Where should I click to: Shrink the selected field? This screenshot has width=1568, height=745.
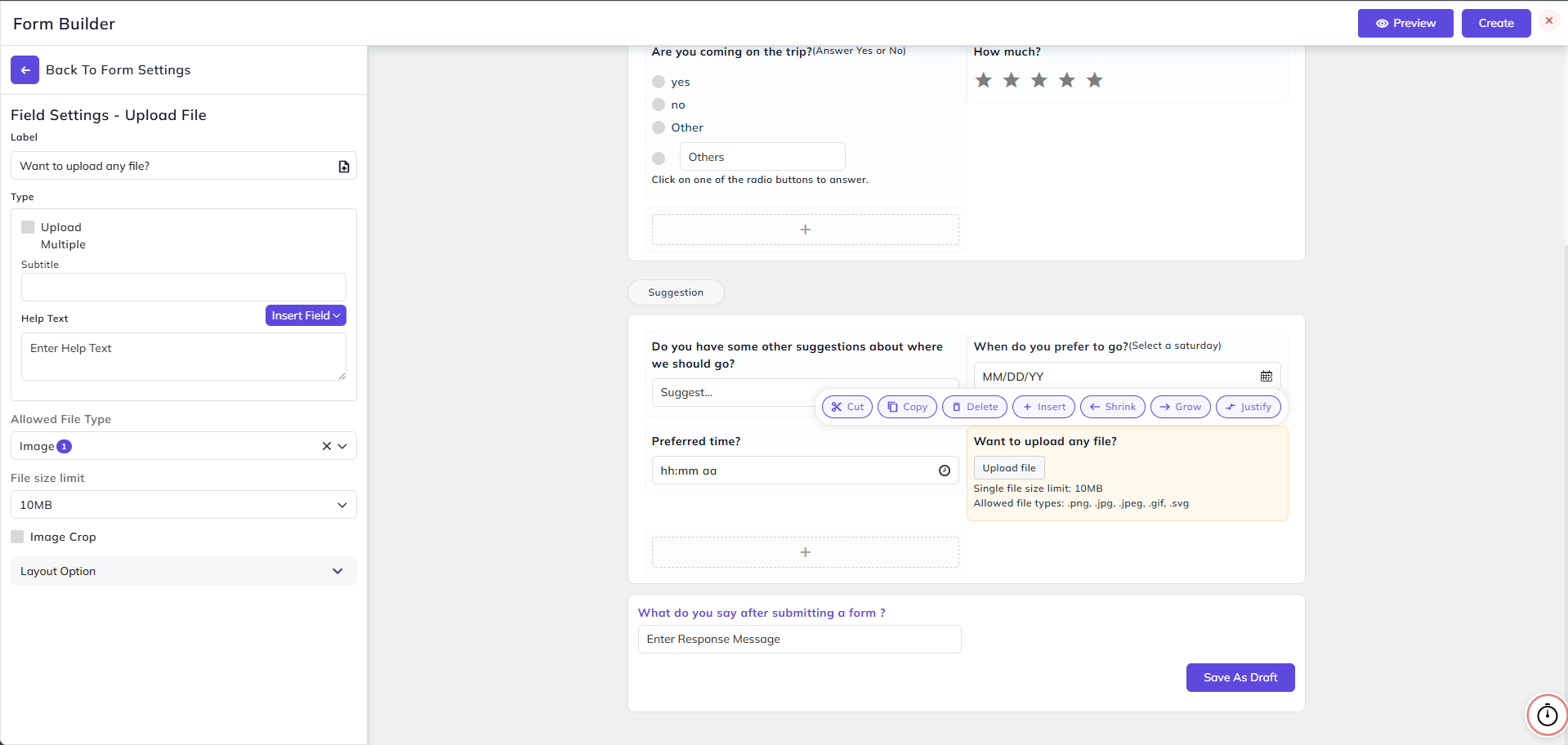click(x=1113, y=407)
